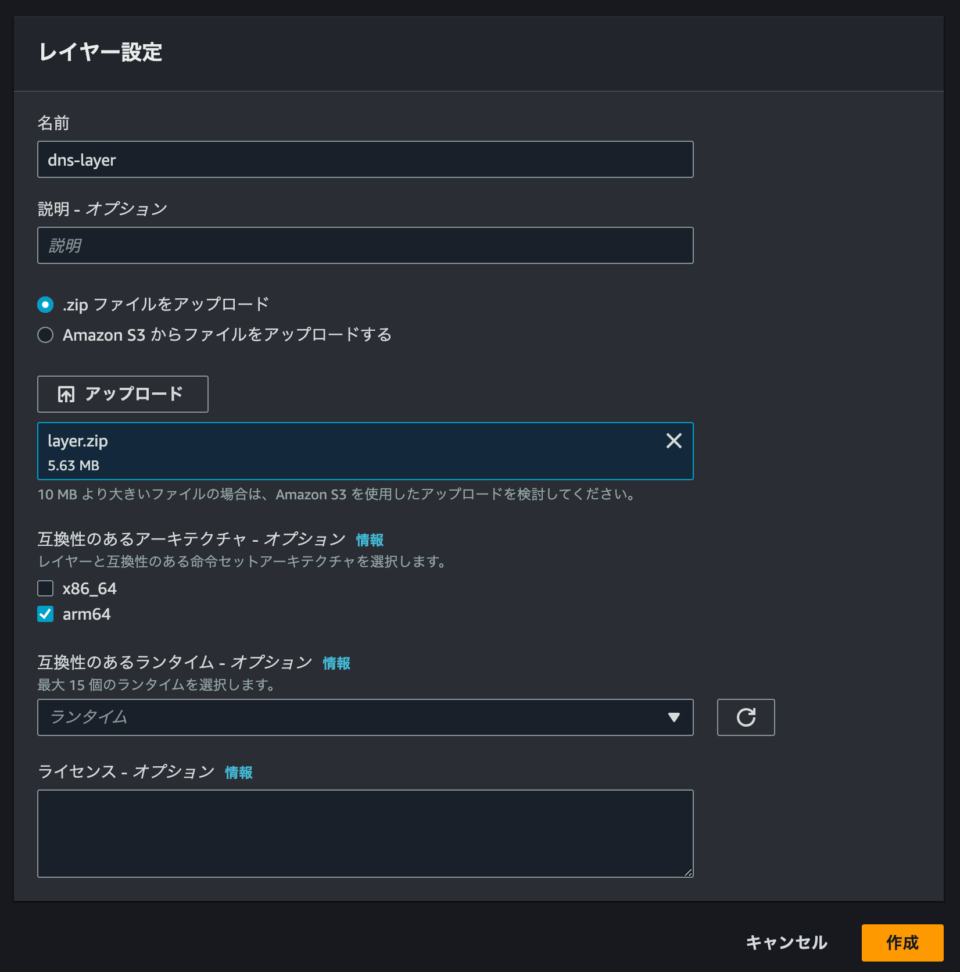Refresh the runtime list
Viewport: 960px width, 972px height.
click(x=745, y=717)
